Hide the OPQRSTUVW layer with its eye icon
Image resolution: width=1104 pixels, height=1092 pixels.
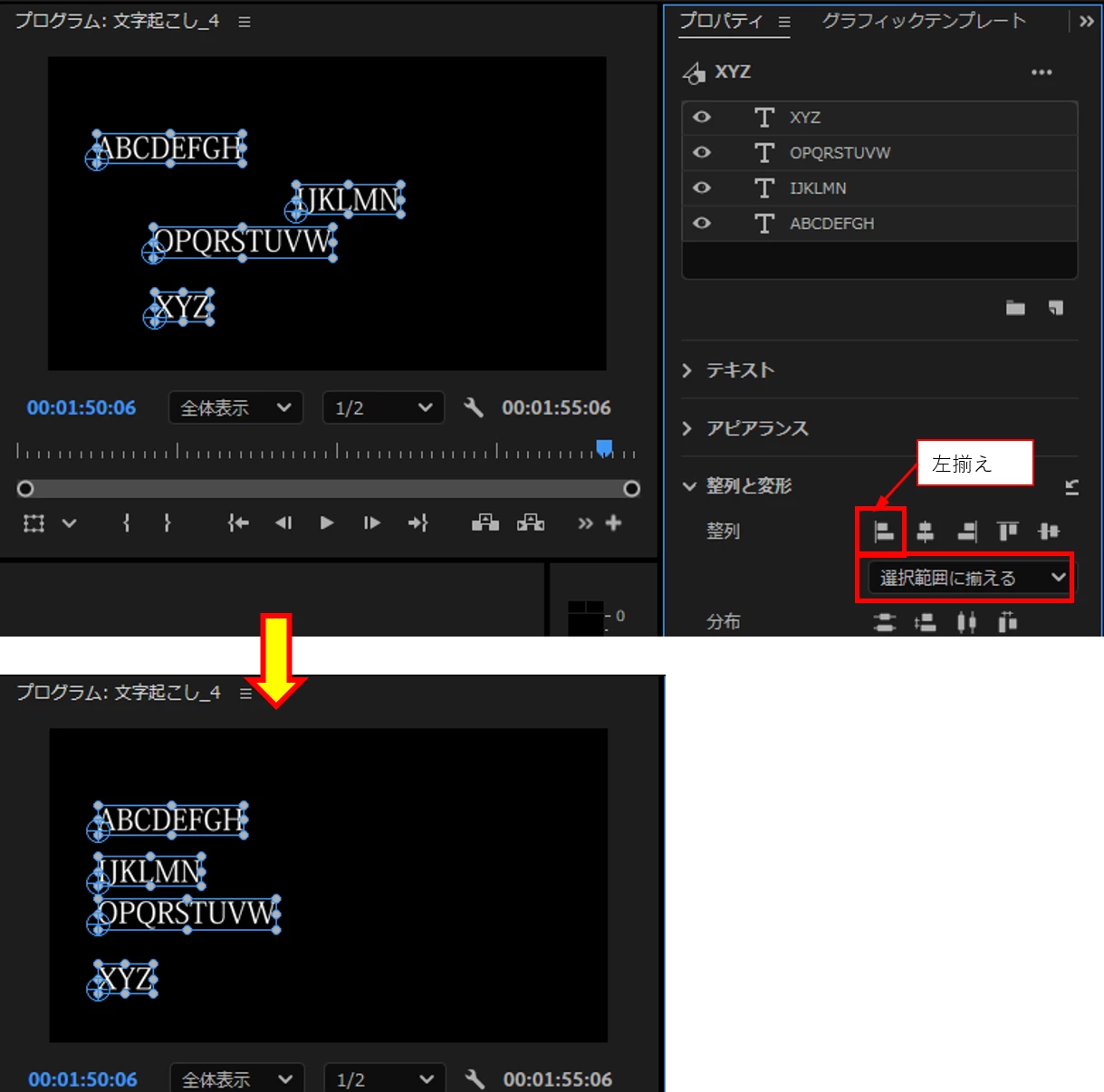click(702, 152)
